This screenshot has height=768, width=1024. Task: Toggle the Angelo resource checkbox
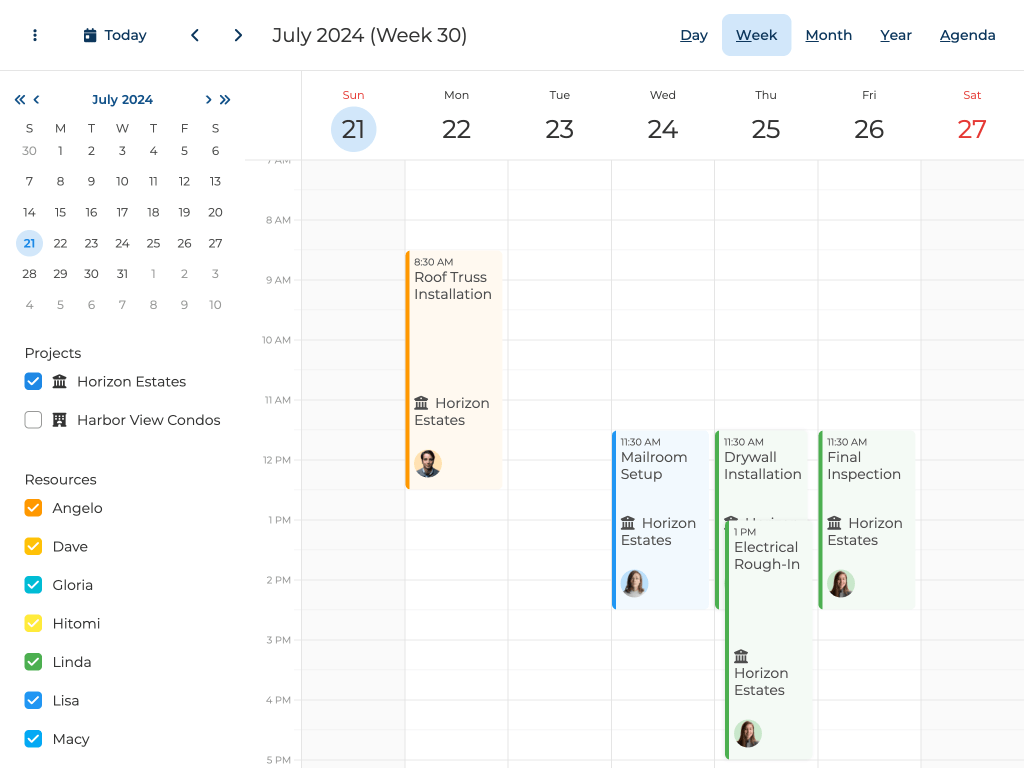33,508
